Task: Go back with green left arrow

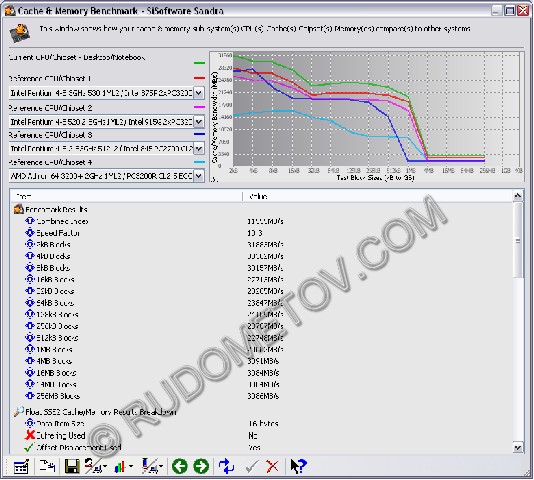Action: (x=179, y=466)
